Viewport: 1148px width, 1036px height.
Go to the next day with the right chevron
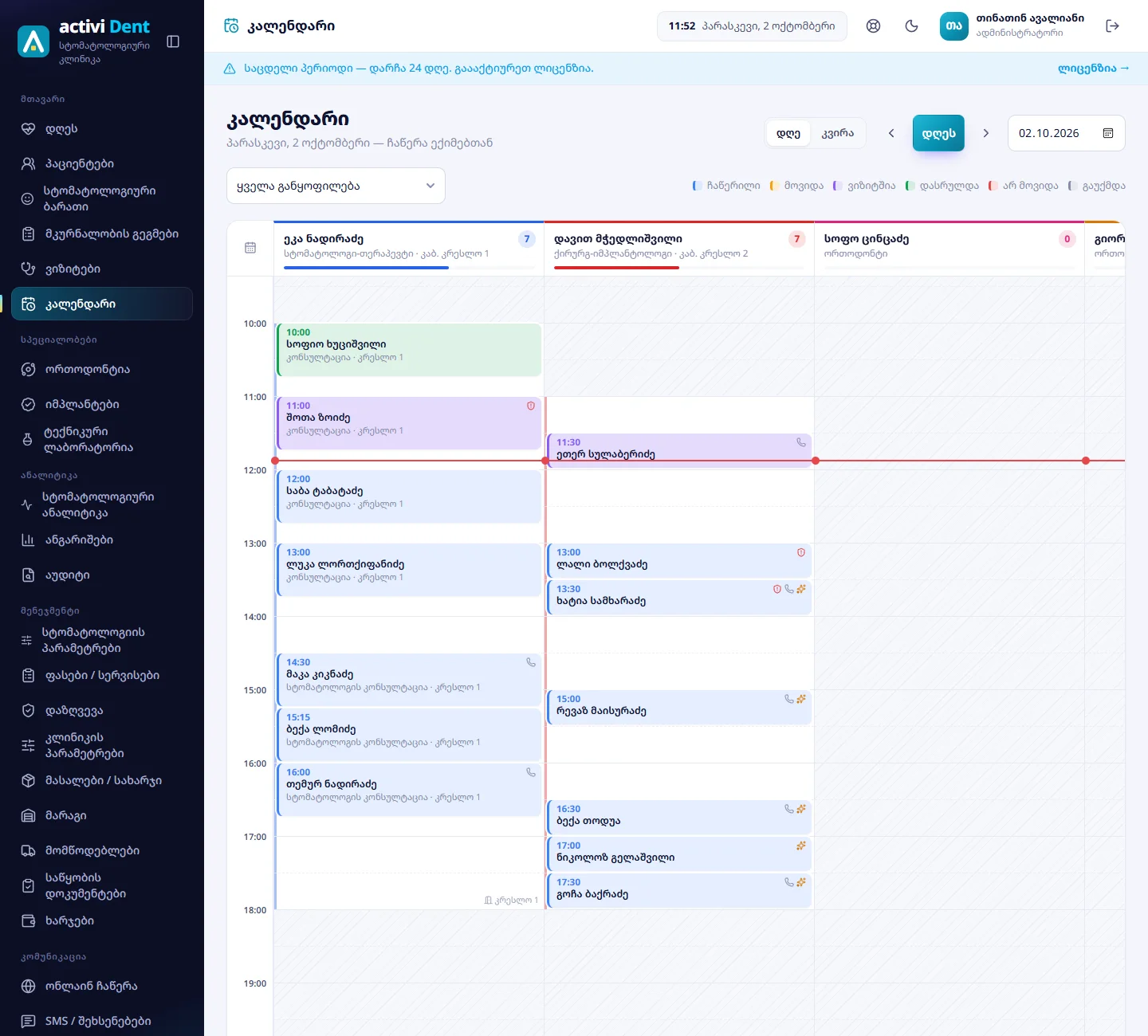(x=986, y=134)
